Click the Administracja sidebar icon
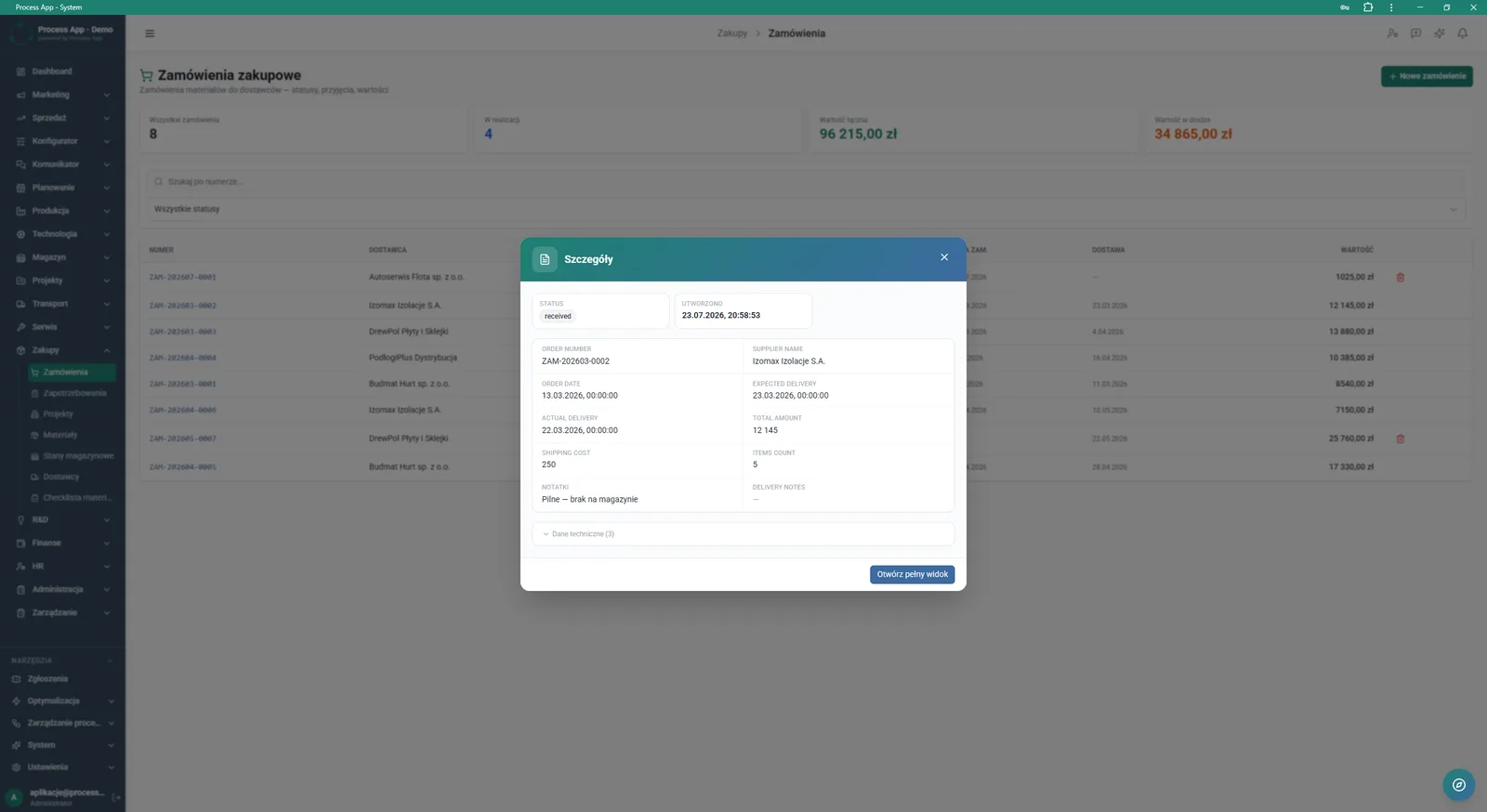The height and width of the screenshot is (812, 1487). coord(20,590)
